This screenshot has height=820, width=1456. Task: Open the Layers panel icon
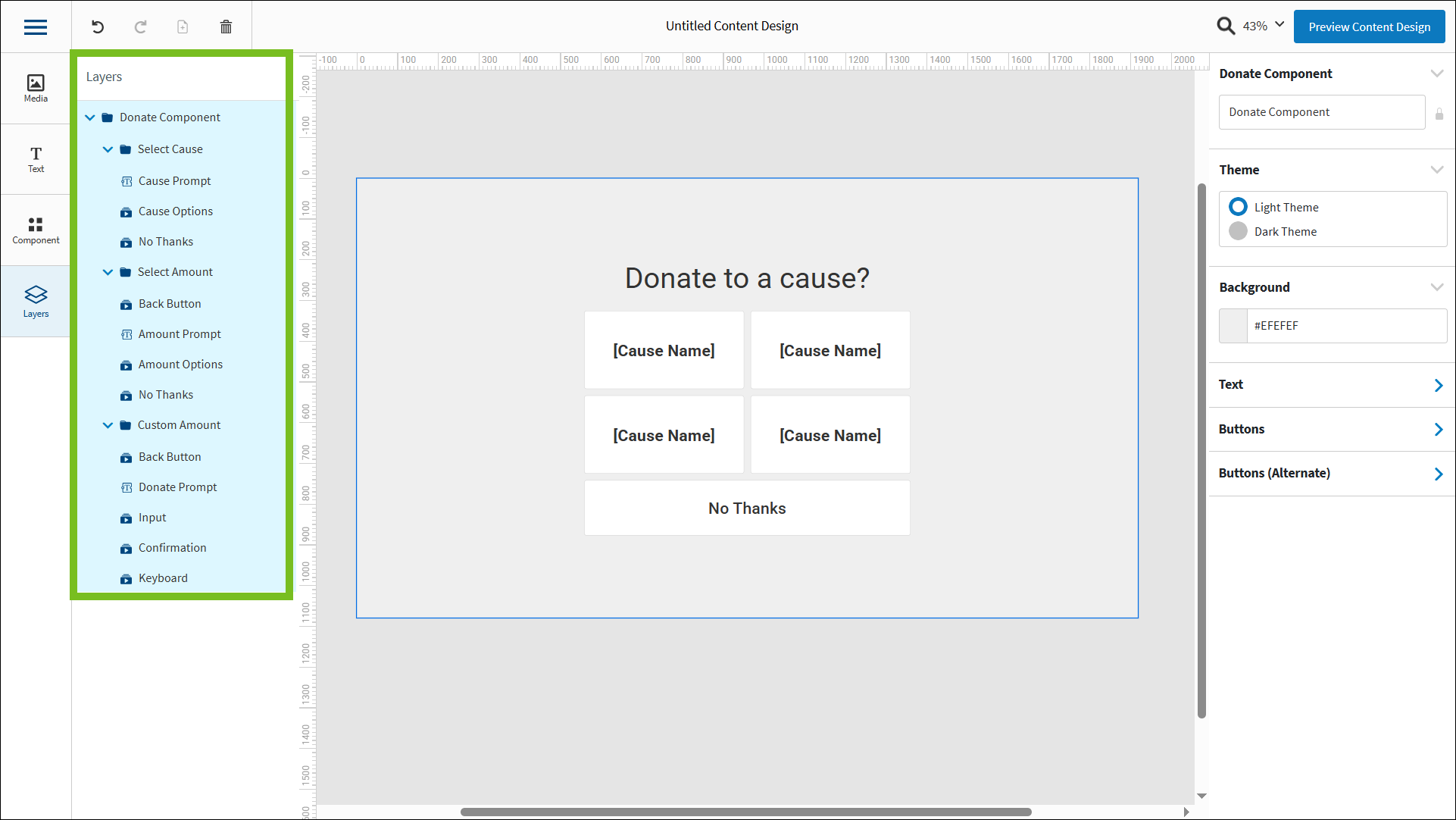coord(35,301)
